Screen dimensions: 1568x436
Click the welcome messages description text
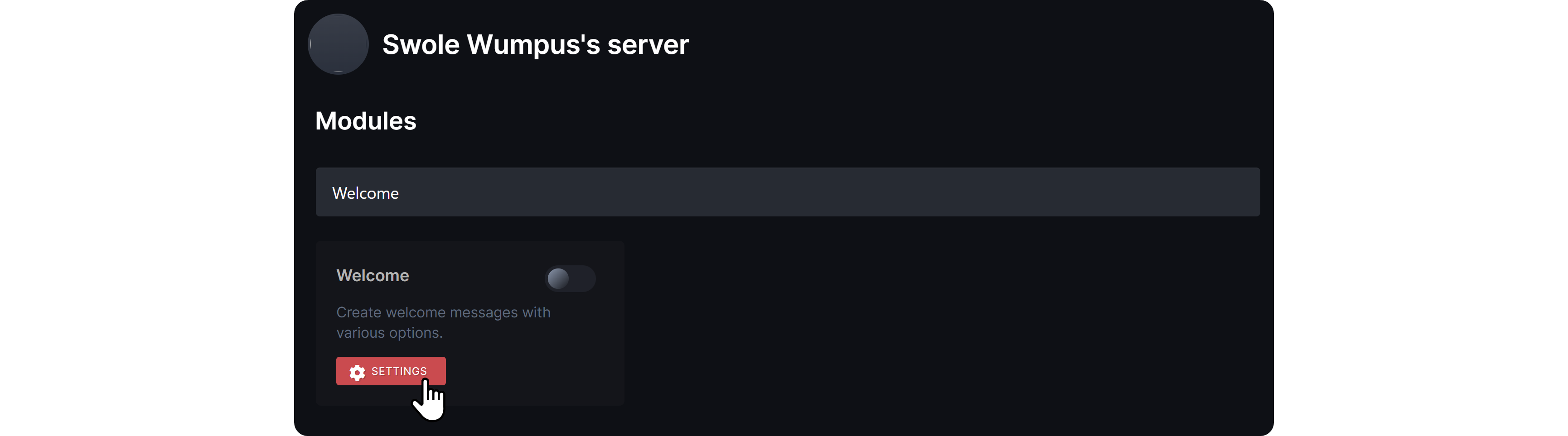tap(443, 321)
